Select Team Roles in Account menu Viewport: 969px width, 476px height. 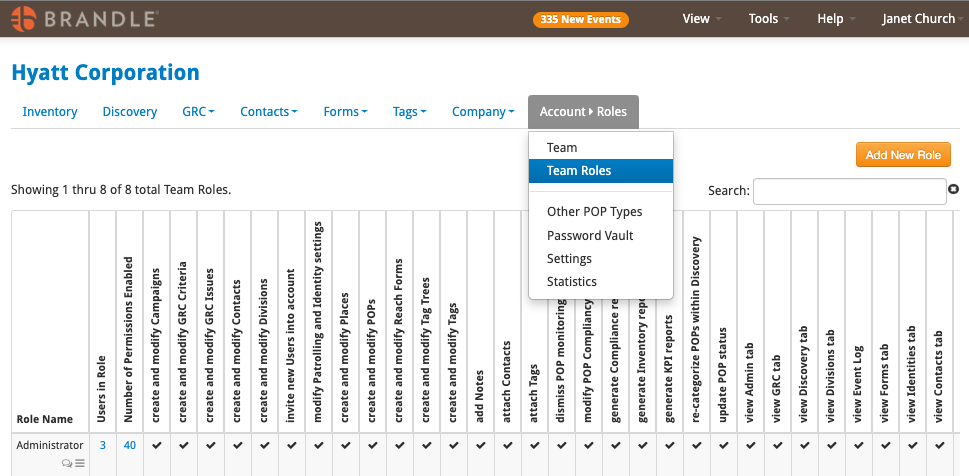click(601, 171)
